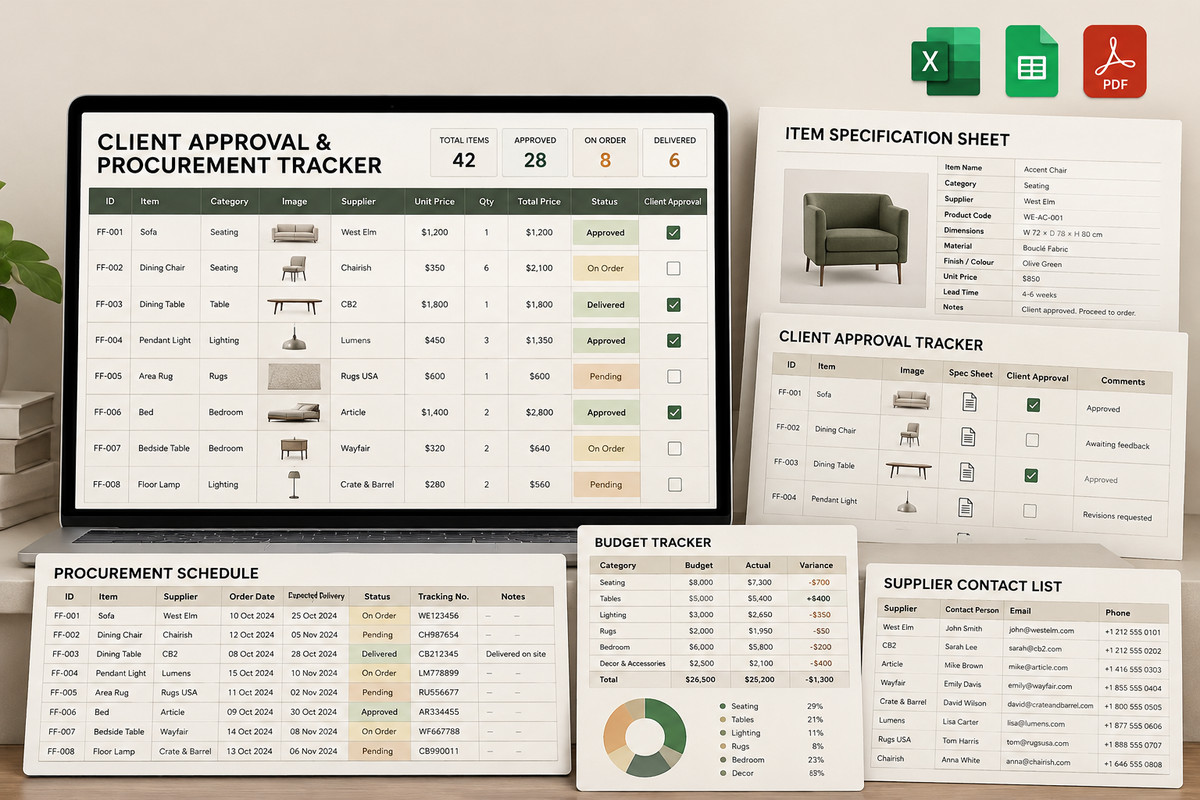Click the john@westelm.com email in Supplier Contact List
1200x800 pixels.
pyautogui.click(x=1041, y=631)
